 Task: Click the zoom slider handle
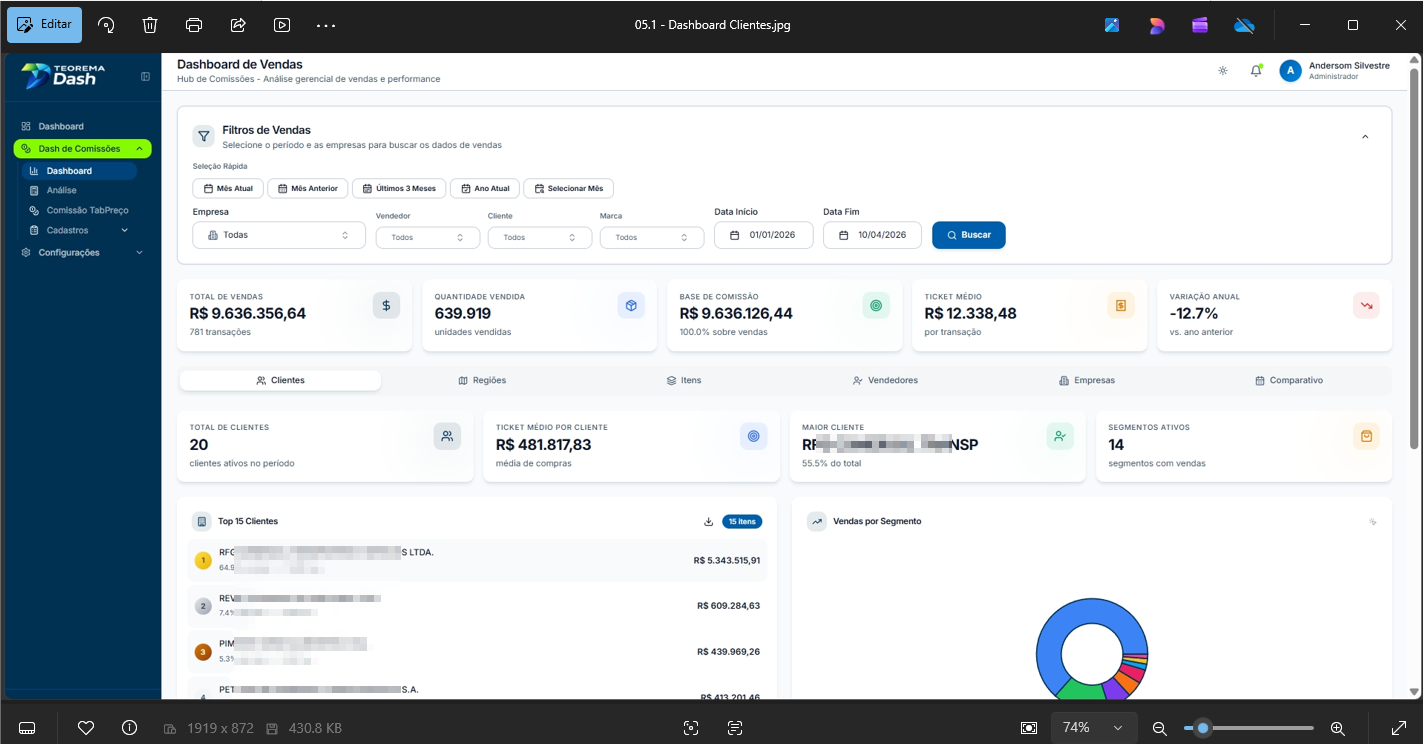pyautogui.click(x=1203, y=728)
